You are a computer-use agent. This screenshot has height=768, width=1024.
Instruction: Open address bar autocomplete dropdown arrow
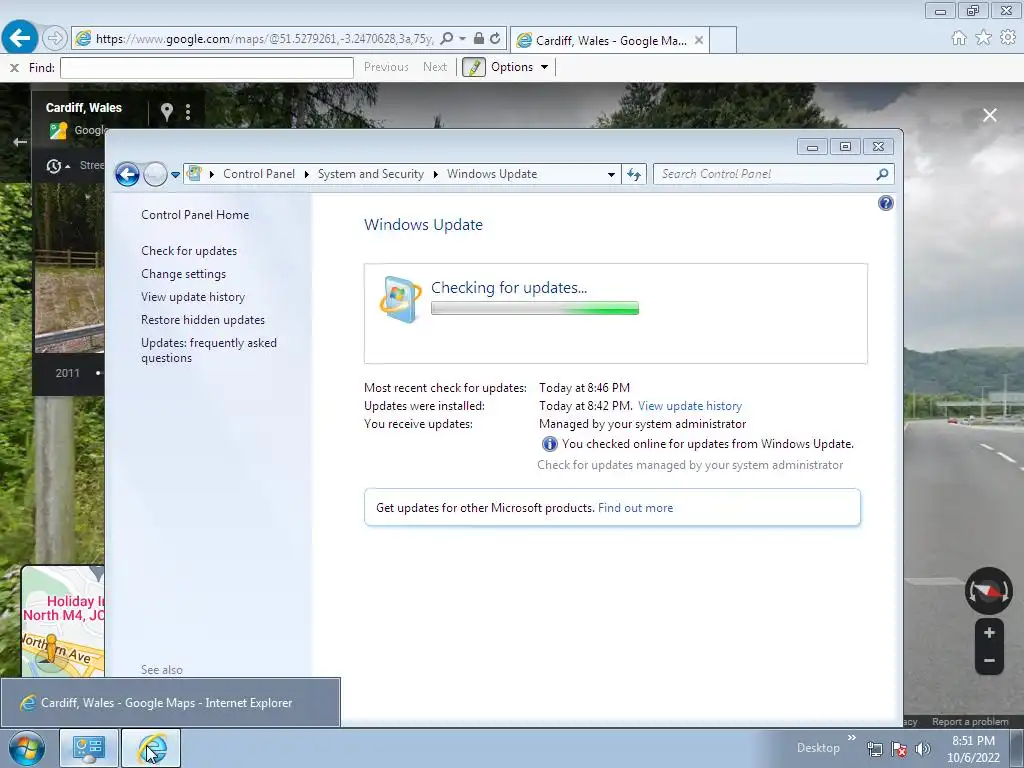[462, 39]
